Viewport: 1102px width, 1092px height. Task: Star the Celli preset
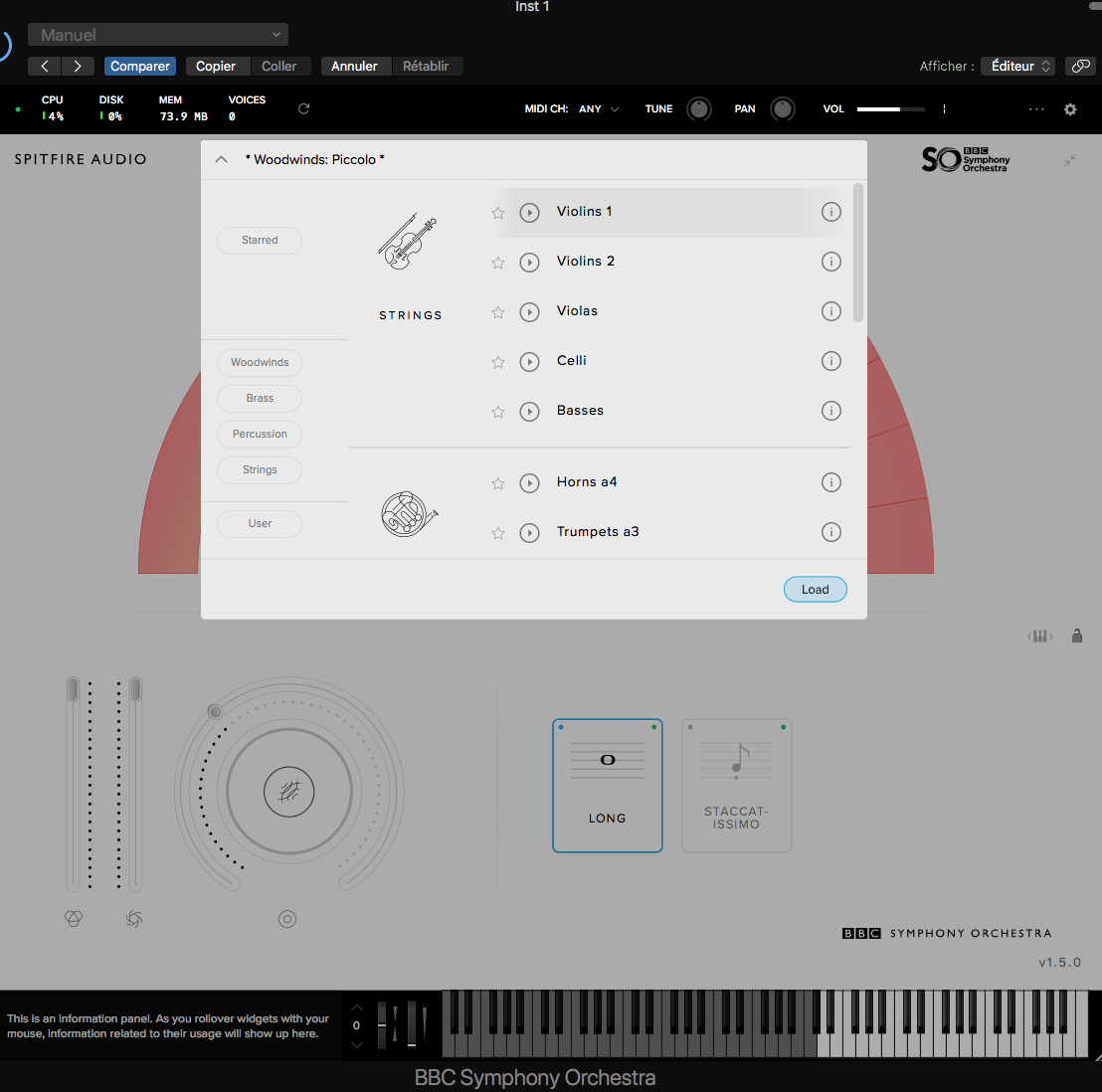click(x=498, y=363)
